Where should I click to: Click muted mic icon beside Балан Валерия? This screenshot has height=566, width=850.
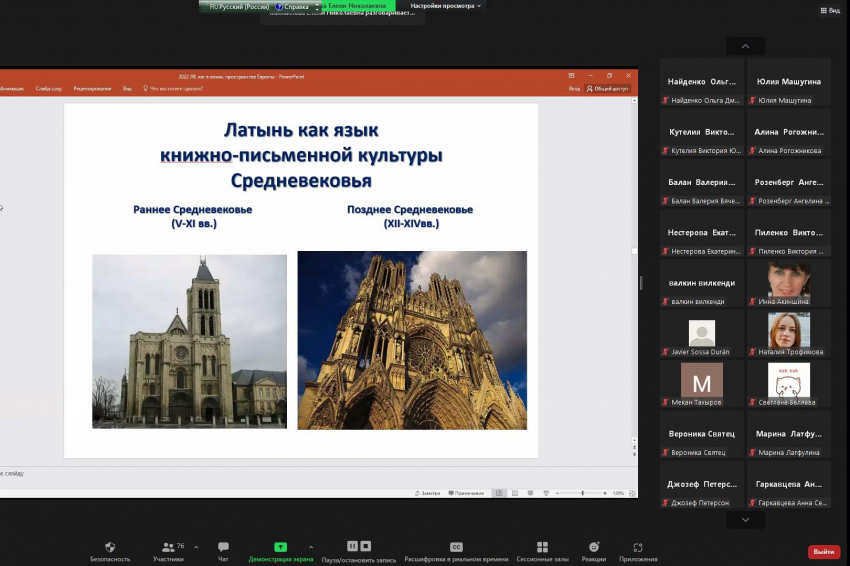(665, 201)
